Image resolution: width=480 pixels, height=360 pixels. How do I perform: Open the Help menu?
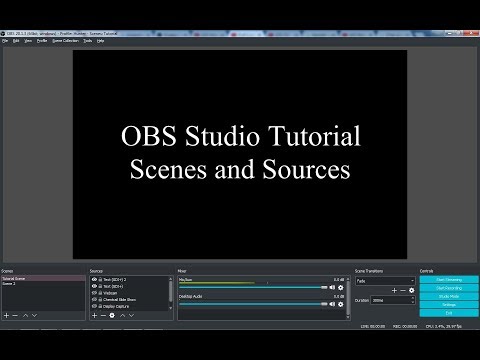(100, 41)
